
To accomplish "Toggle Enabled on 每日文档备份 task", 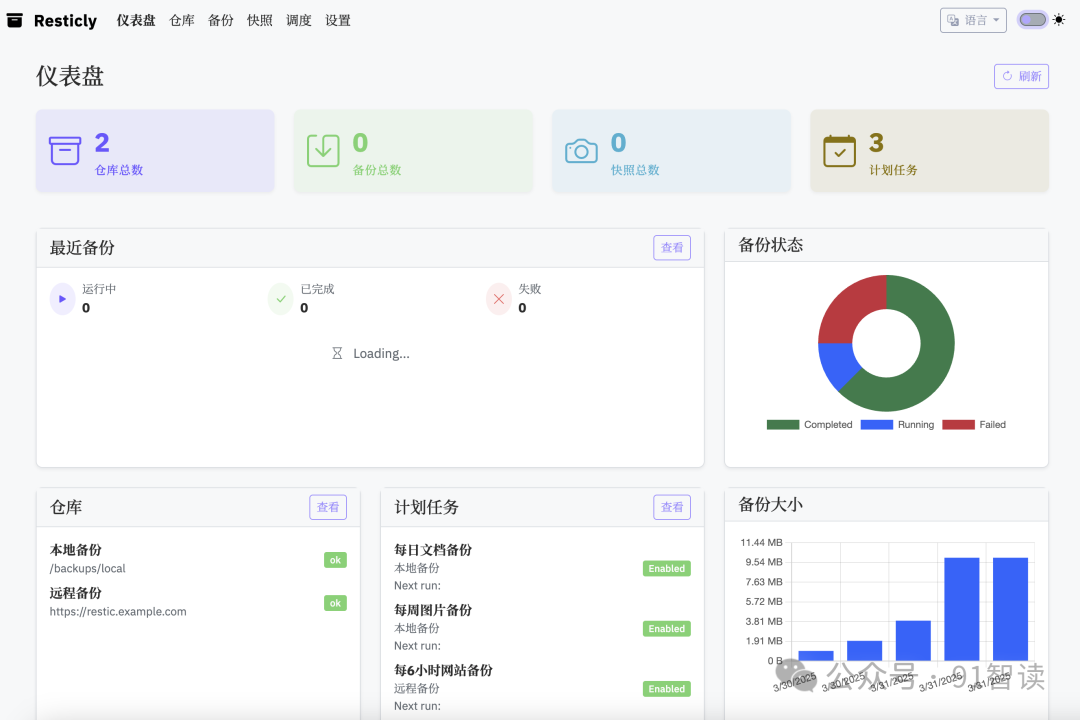I will pyautogui.click(x=666, y=568).
